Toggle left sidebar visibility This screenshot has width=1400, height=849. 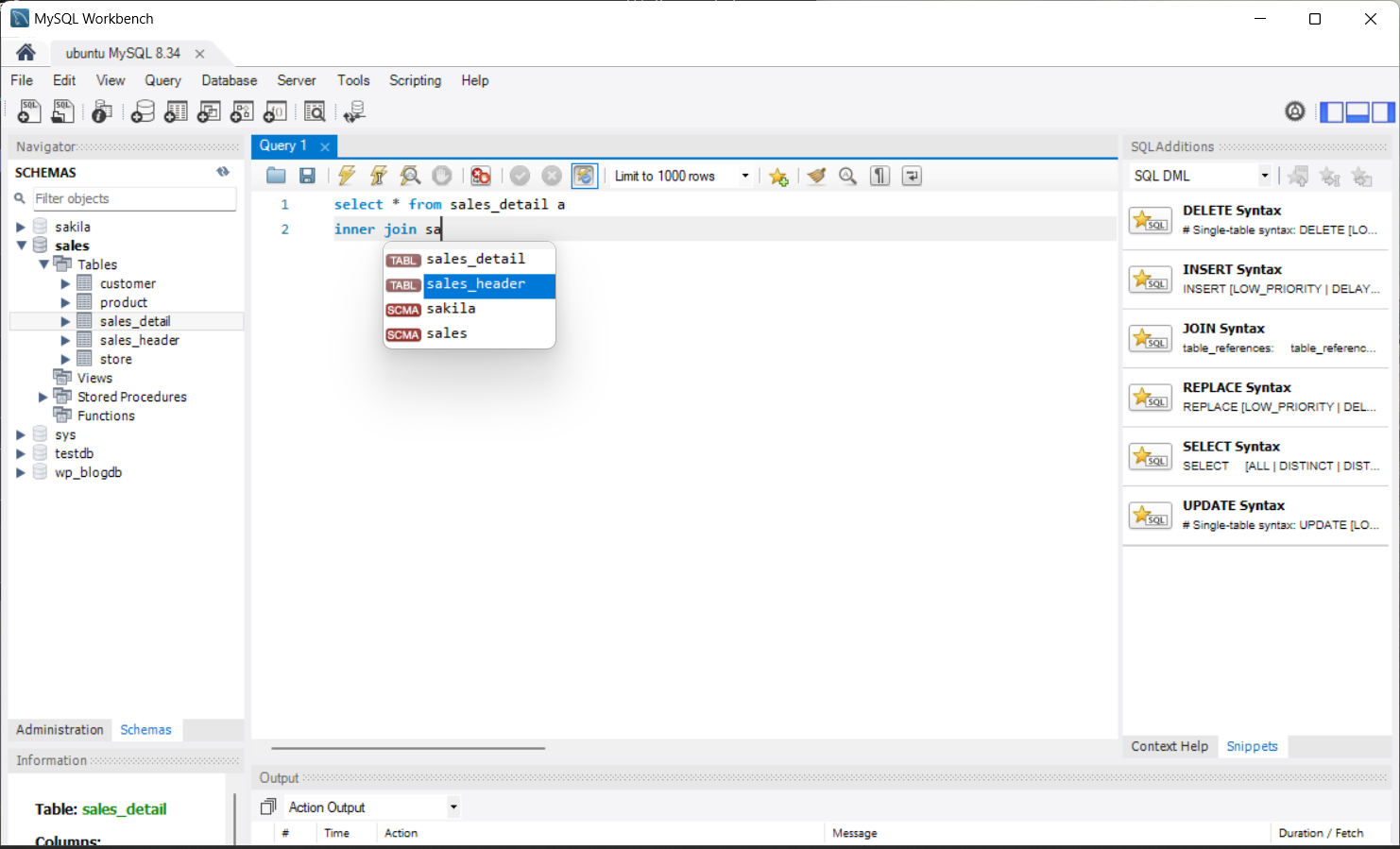1332,112
